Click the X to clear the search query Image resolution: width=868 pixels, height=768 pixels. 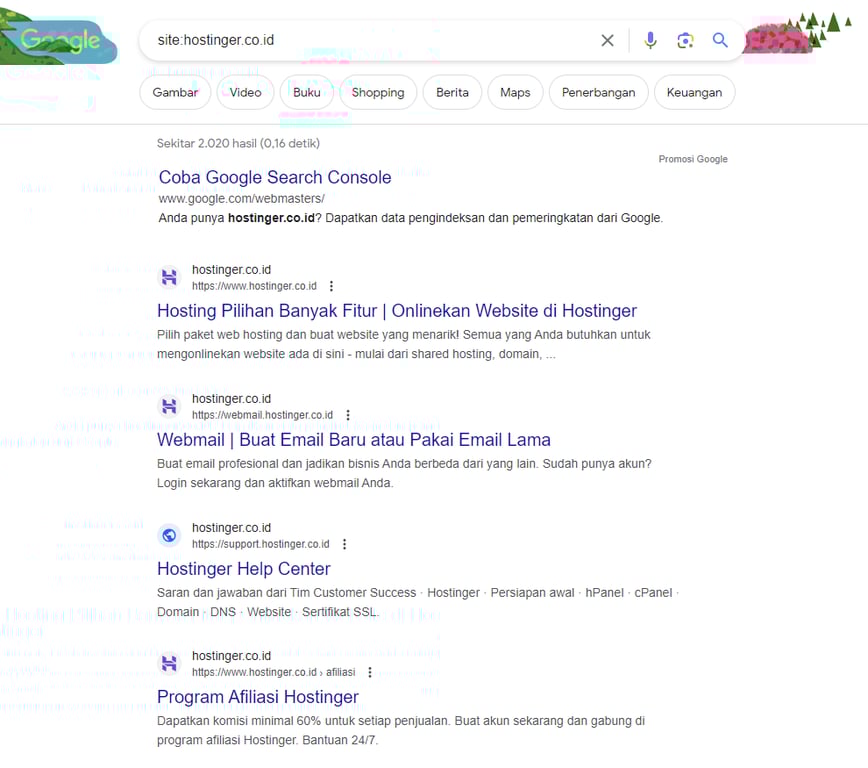(x=607, y=41)
